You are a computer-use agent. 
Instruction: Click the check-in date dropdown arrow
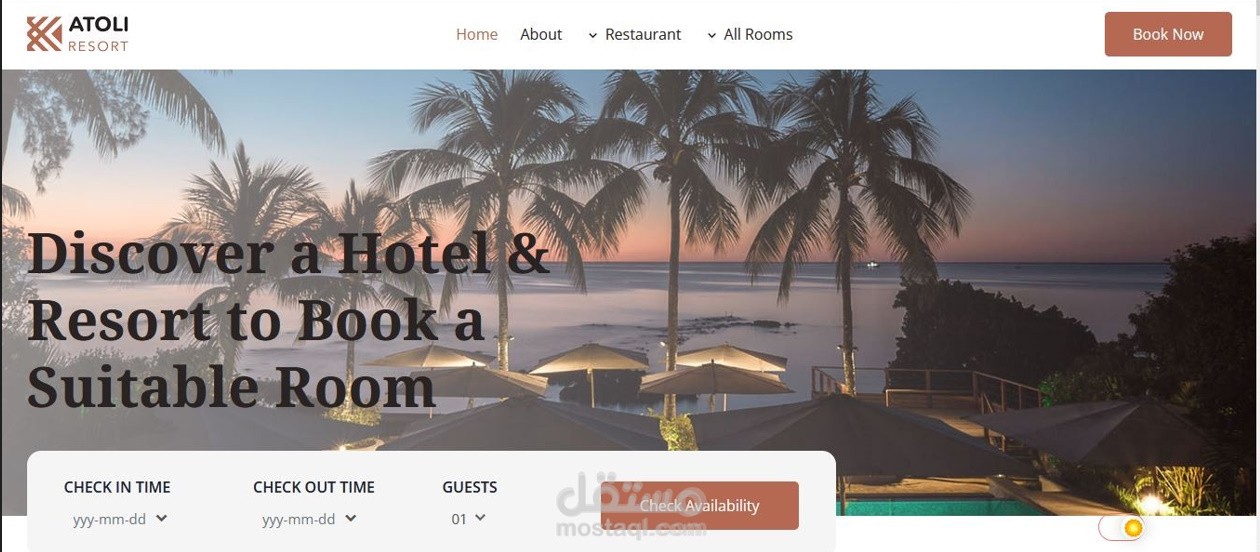click(162, 518)
